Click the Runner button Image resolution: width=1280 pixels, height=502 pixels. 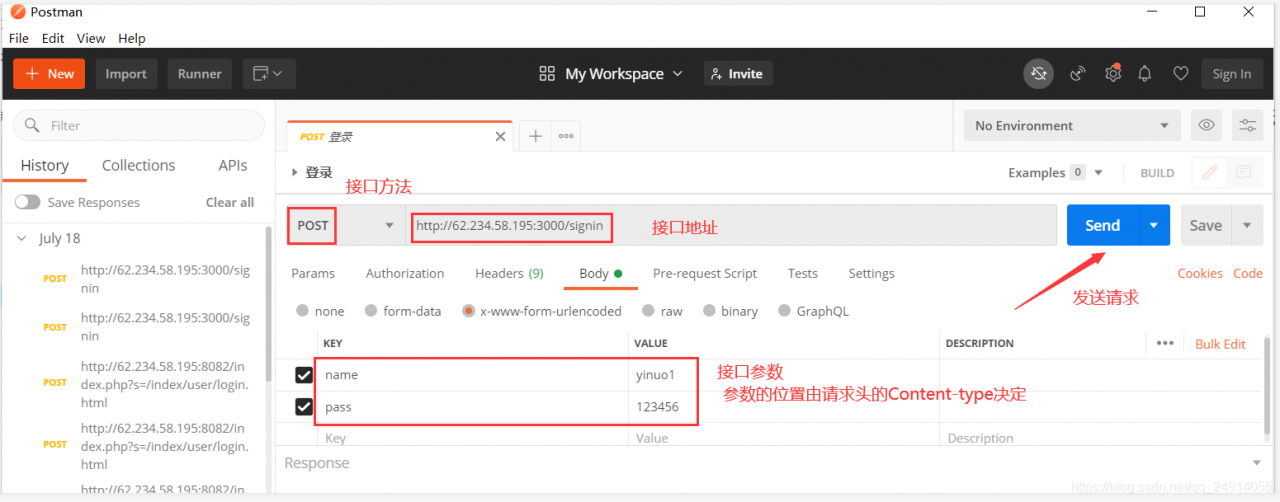[200, 74]
